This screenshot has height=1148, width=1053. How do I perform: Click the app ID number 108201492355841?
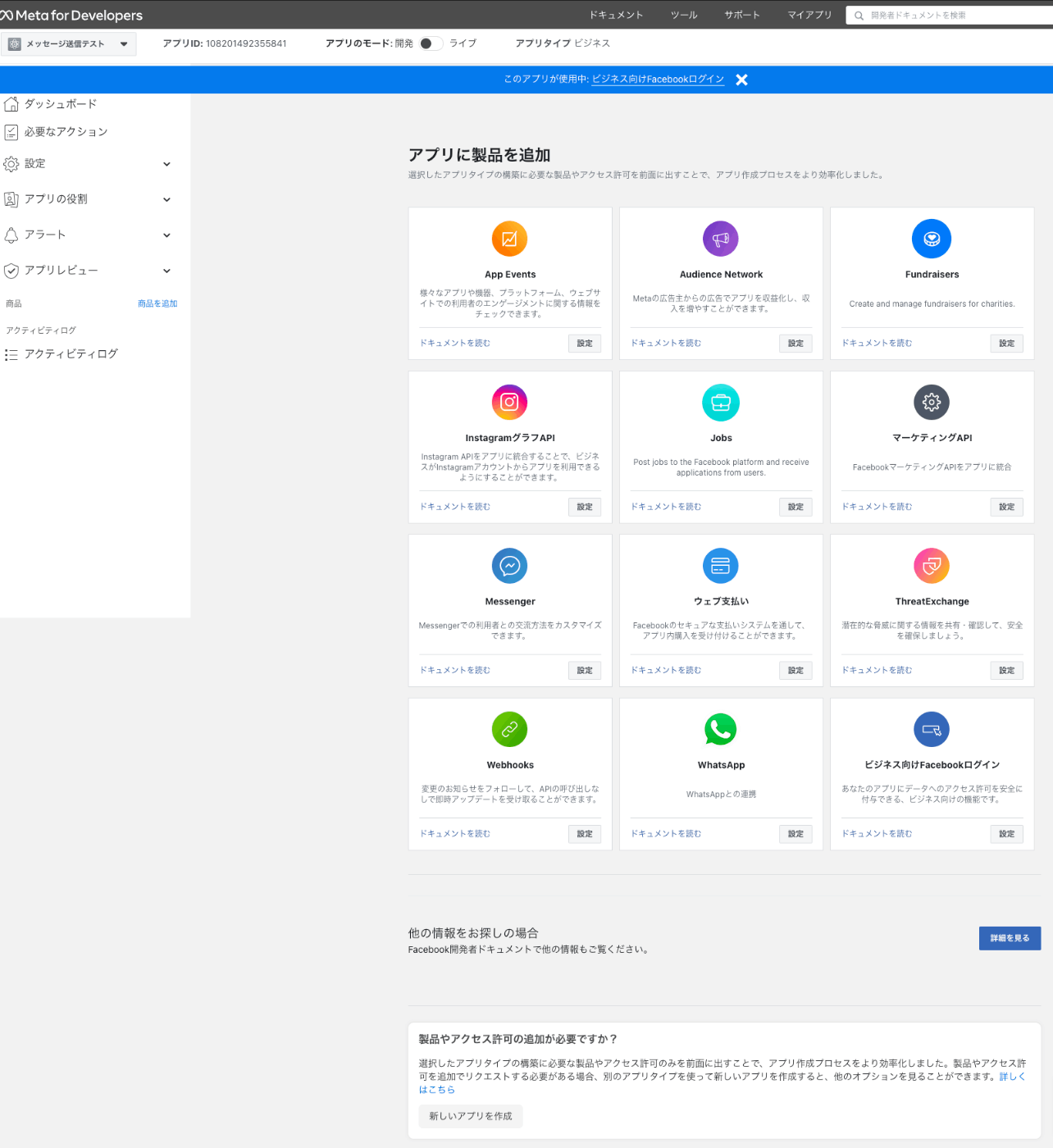pyautogui.click(x=246, y=43)
